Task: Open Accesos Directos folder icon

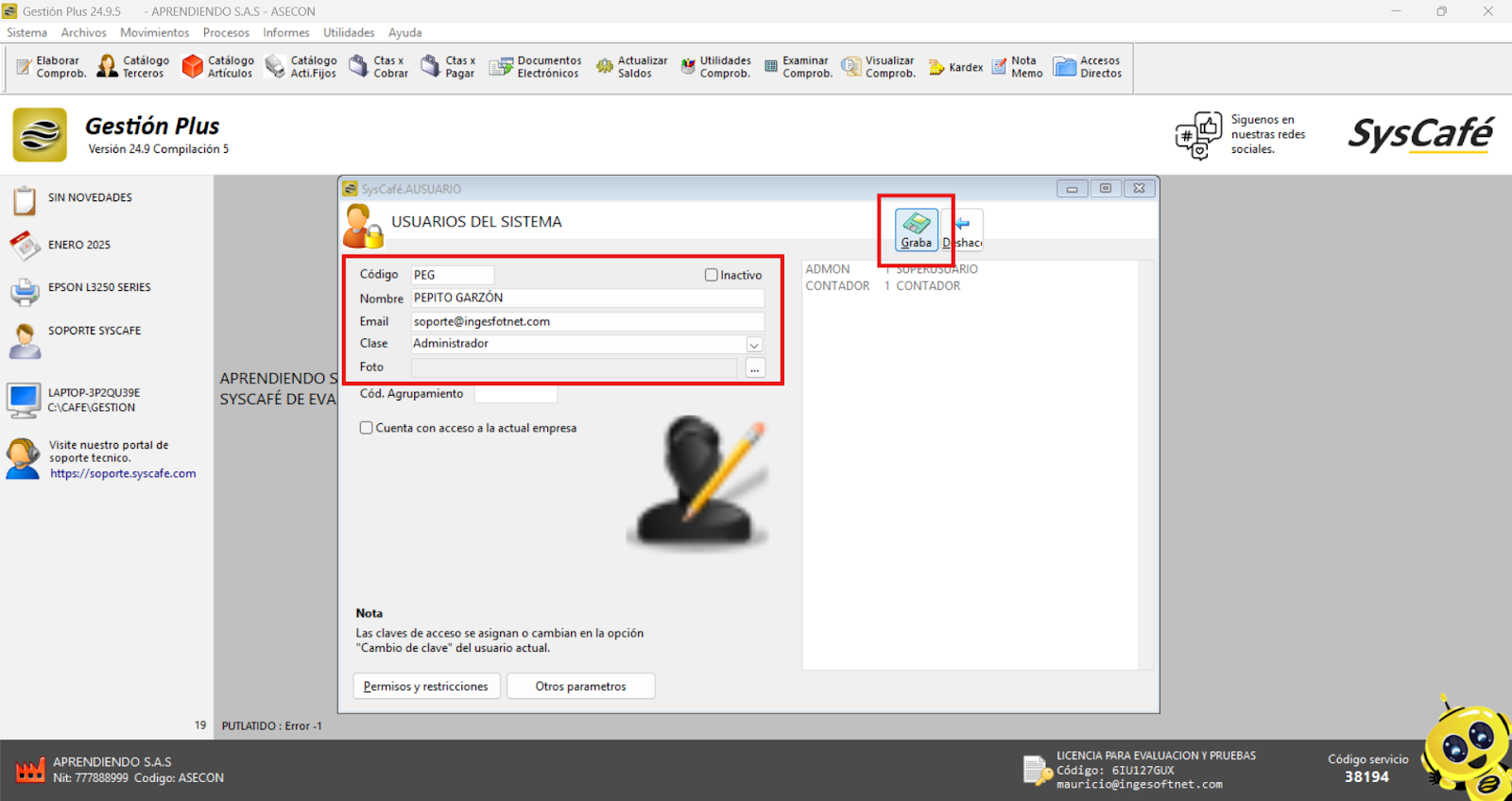Action: [x=1065, y=66]
